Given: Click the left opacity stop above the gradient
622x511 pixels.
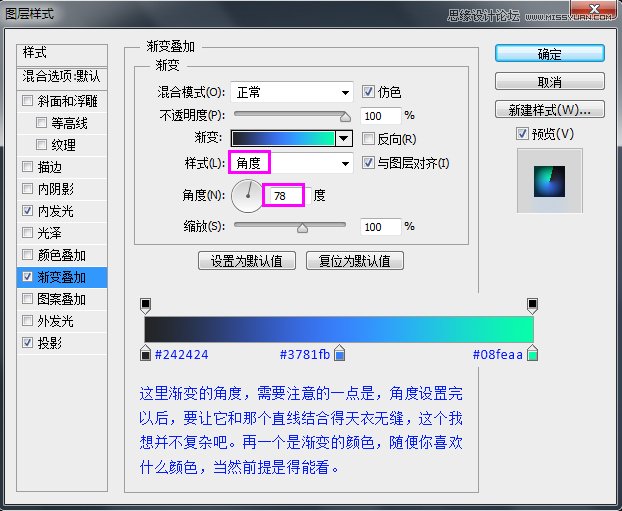Looking at the screenshot, I should point(146,306).
